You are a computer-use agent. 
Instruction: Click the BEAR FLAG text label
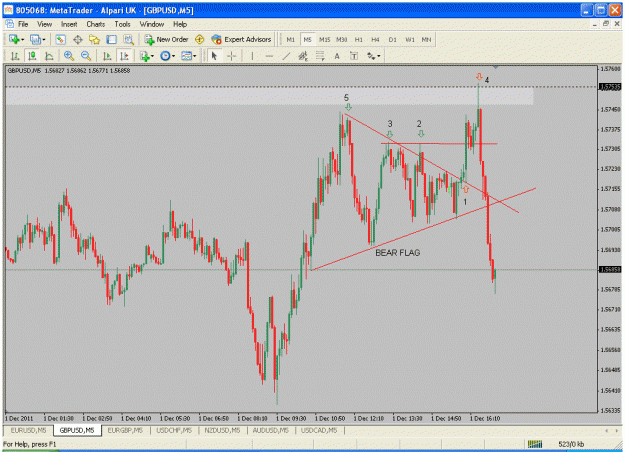(397, 253)
